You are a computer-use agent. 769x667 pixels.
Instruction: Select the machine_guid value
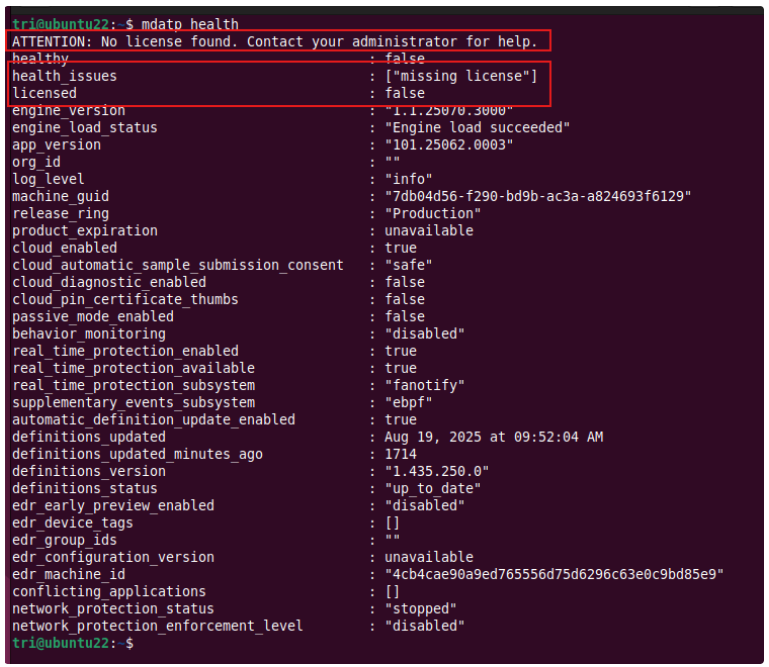538,196
